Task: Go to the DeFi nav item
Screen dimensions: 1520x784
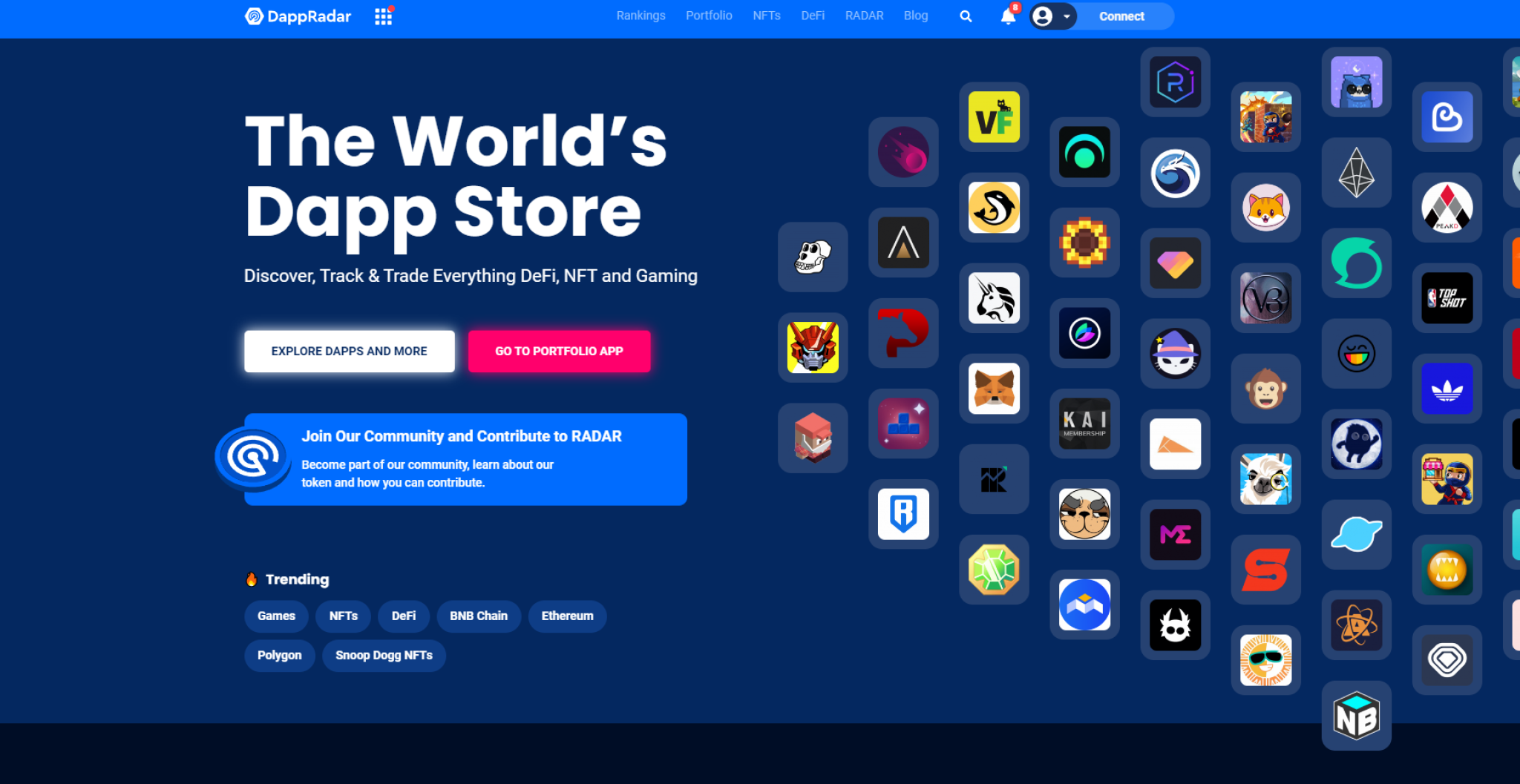Action: click(813, 16)
